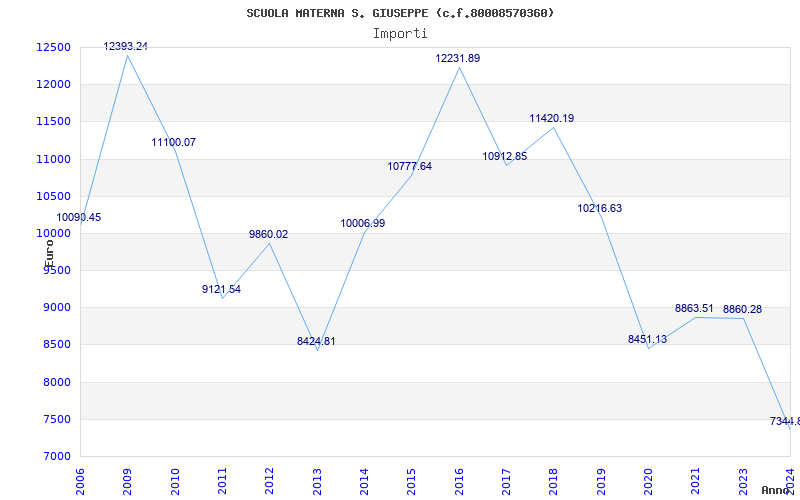
Task: Click y-axis tick 8500
Action: point(56,345)
